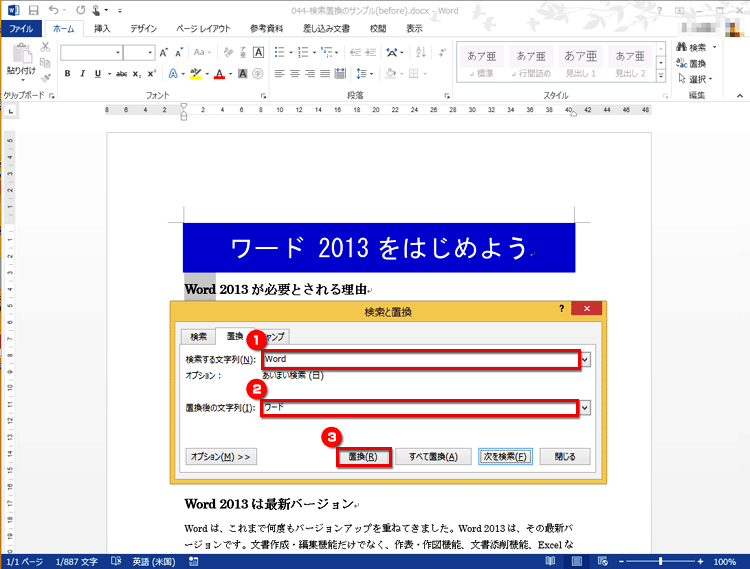Expand the Styles gallery more arrow
Screen dimensions: 750x569
coord(661,76)
